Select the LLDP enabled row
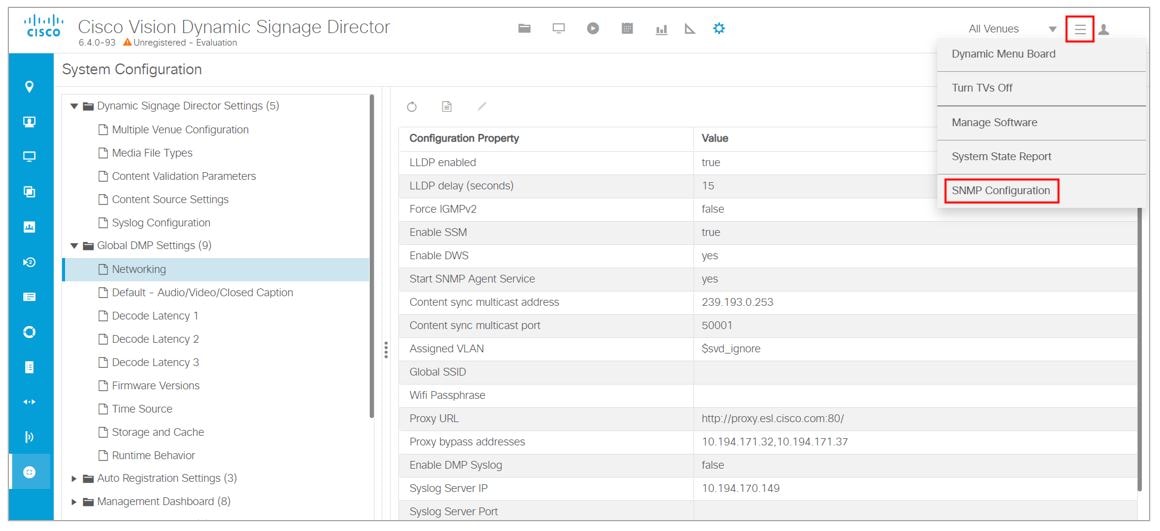Viewport: 1160px width, 531px height. pyautogui.click(x=768, y=162)
